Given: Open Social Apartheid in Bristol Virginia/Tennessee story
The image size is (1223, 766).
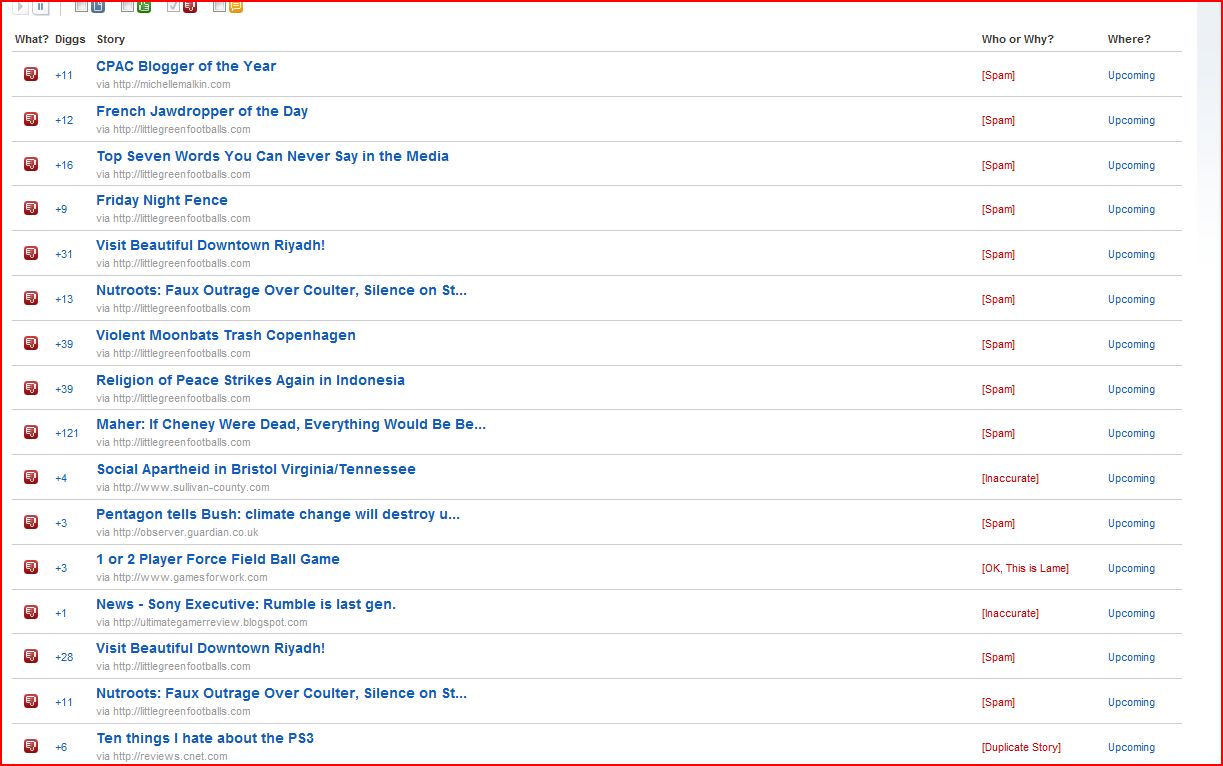Looking at the screenshot, I should [x=256, y=469].
